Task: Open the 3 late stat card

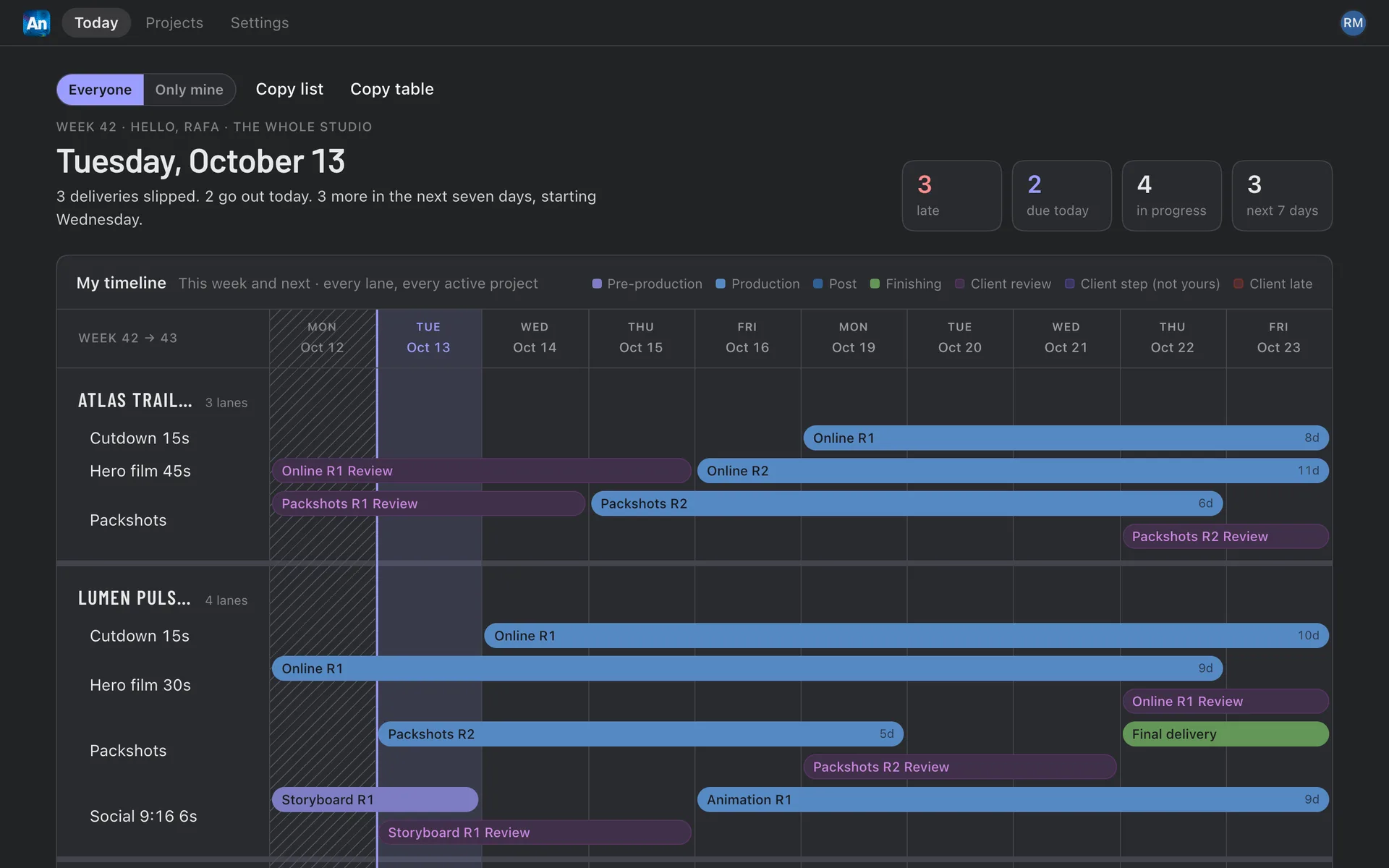Action: coord(952,196)
